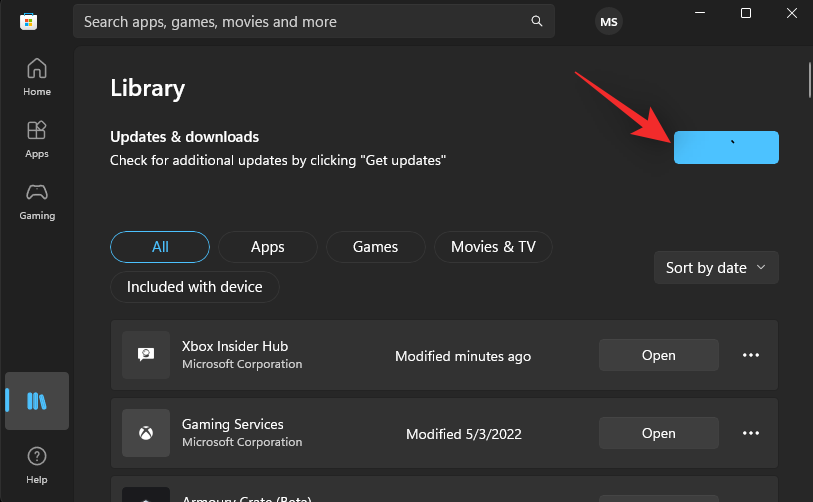Click the Gaming Services app icon
The width and height of the screenshot is (813, 502).
pyautogui.click(x=146, y=433)
